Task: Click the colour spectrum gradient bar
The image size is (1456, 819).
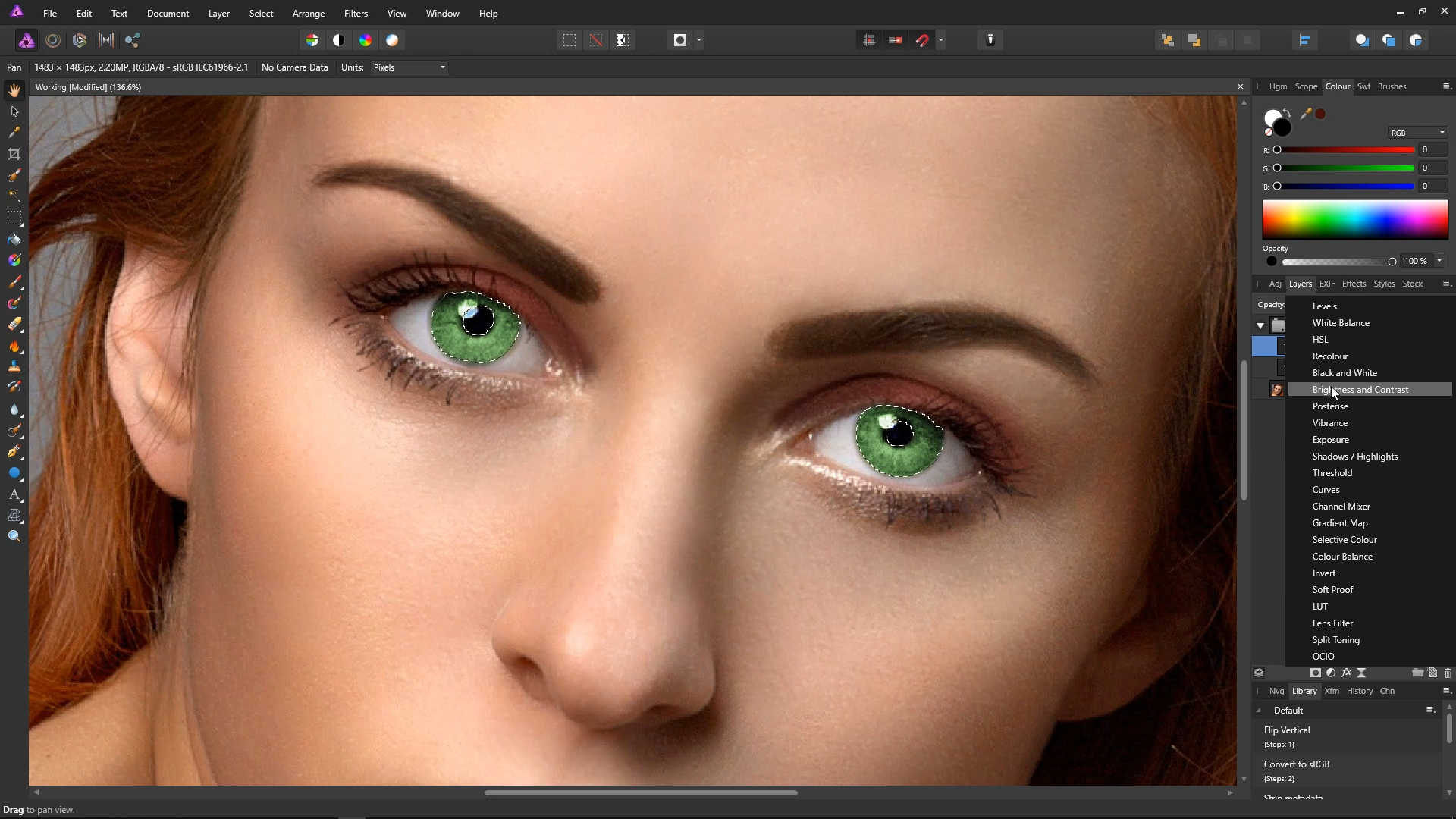Action: coord(1354,220)
